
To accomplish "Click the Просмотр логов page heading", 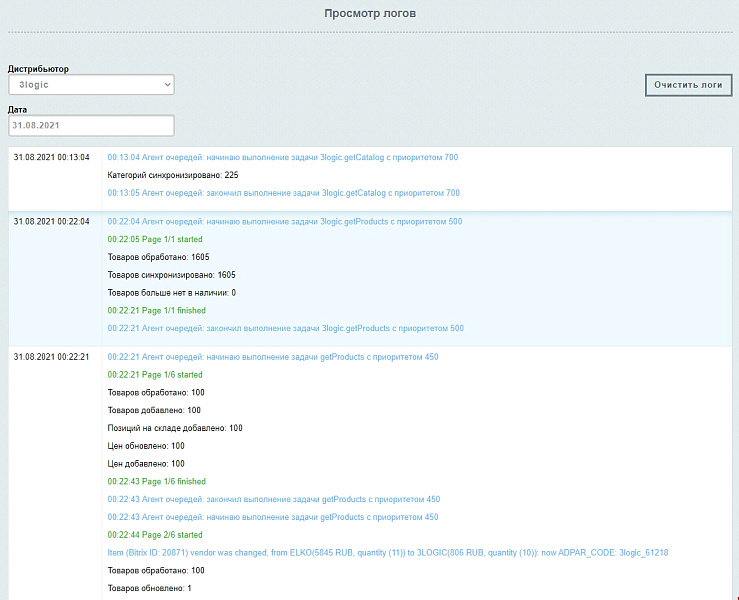I will tap(370, 14).
